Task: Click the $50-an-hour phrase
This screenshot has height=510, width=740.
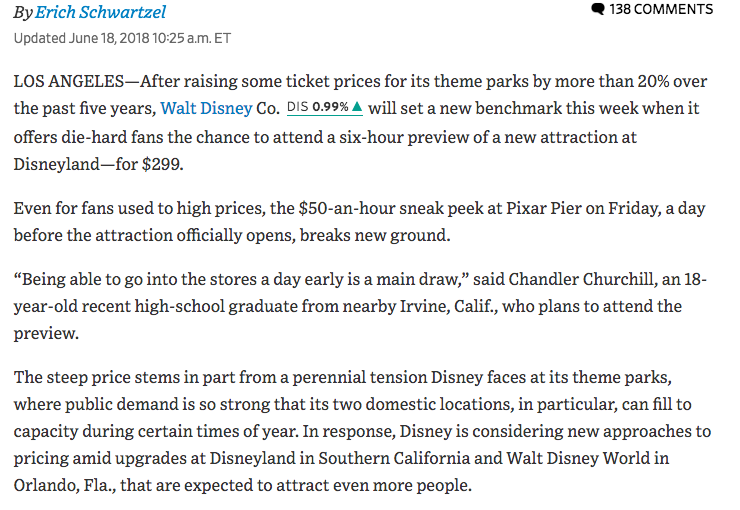Action: pos(347,209)
